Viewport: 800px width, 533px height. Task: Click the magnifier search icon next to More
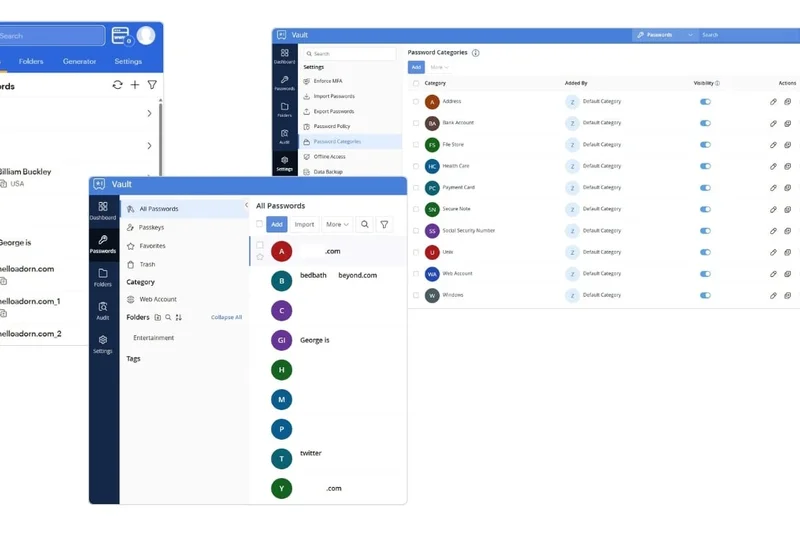(365, 224)
